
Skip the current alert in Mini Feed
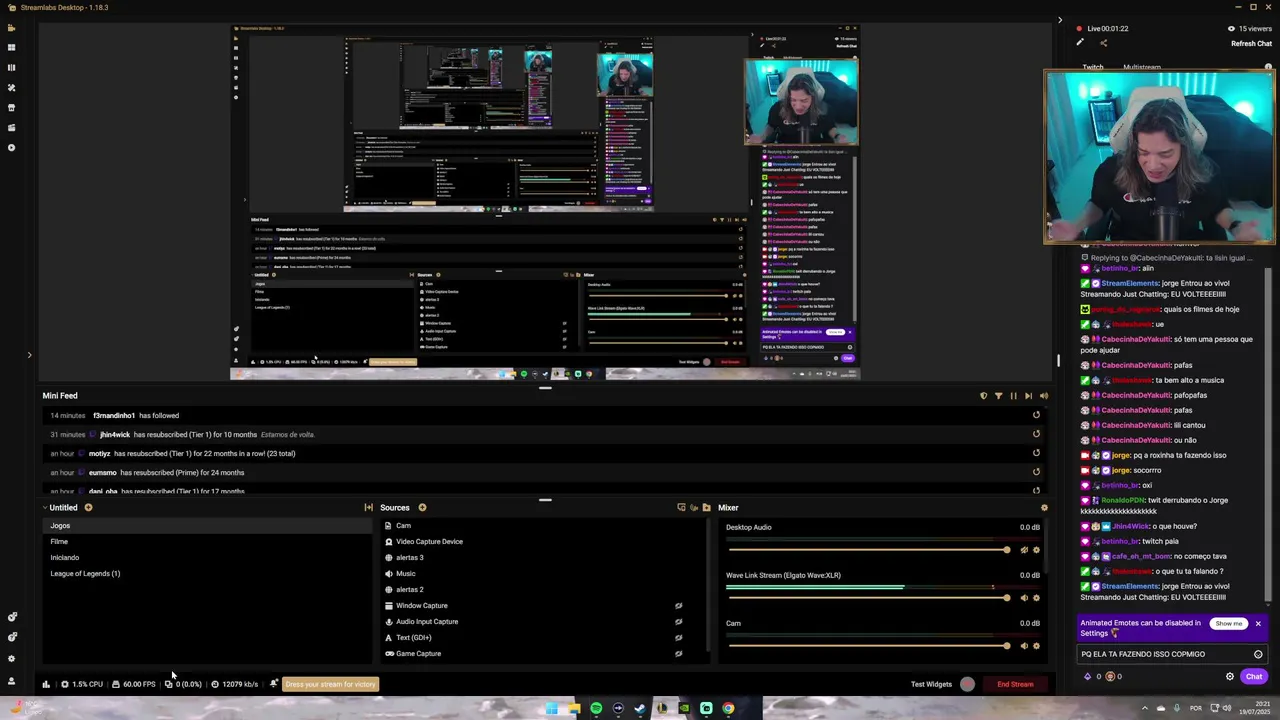[1028, 396]
